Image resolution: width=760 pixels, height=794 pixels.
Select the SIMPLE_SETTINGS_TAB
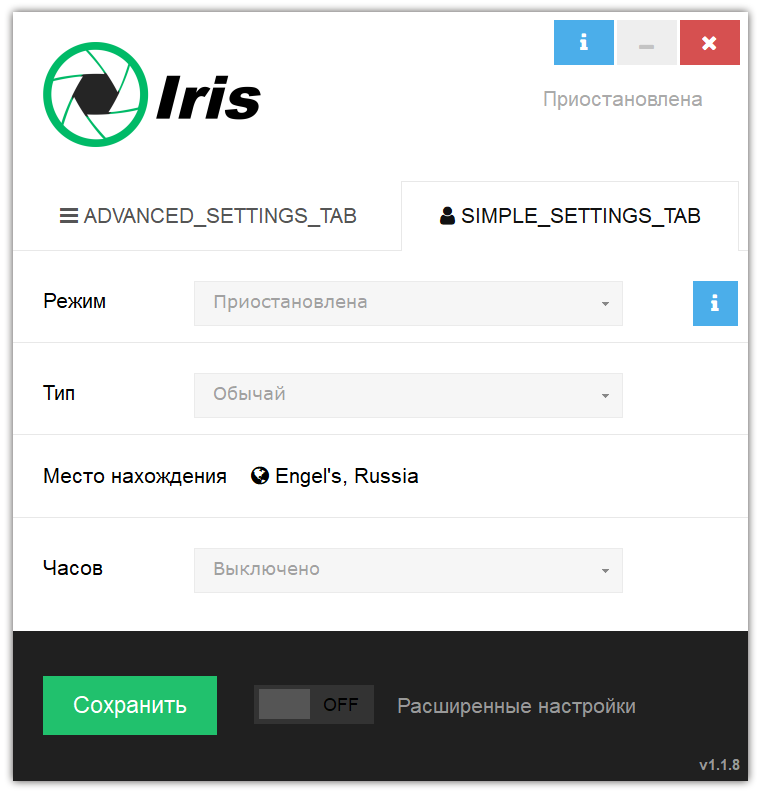(570, 216)
